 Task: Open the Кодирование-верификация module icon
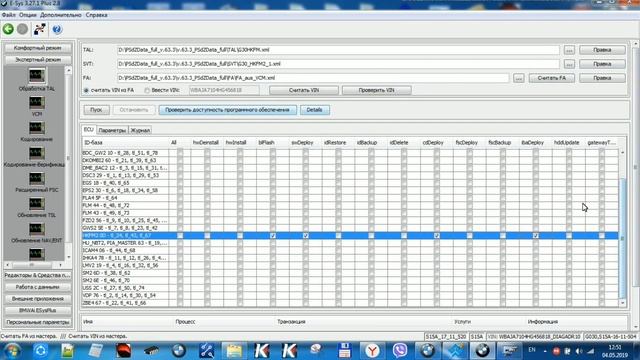coord(37,153)
